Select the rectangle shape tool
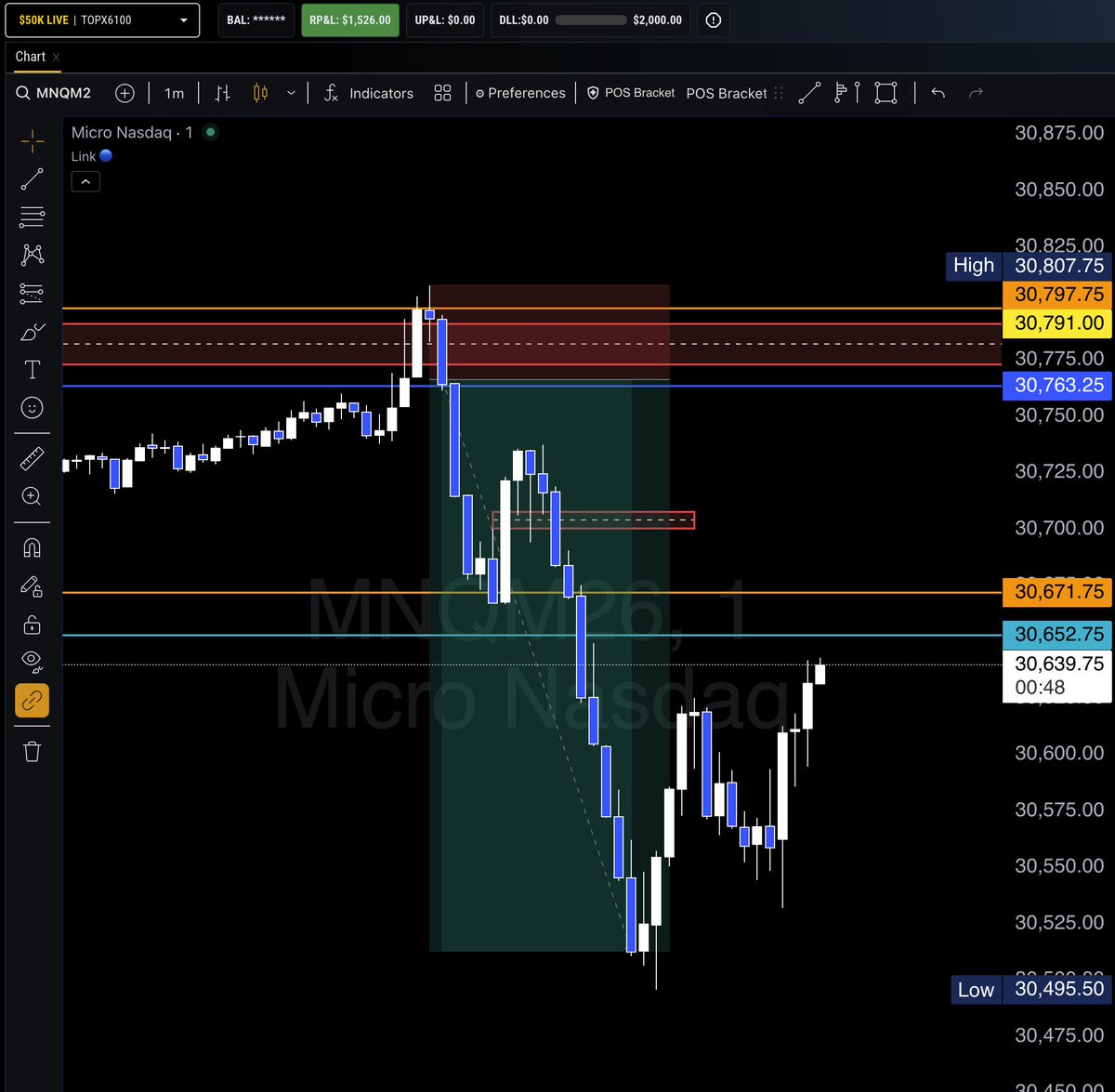This screenshot has width=1115, height=1092. pyautogui.click(x=885, y=93)
